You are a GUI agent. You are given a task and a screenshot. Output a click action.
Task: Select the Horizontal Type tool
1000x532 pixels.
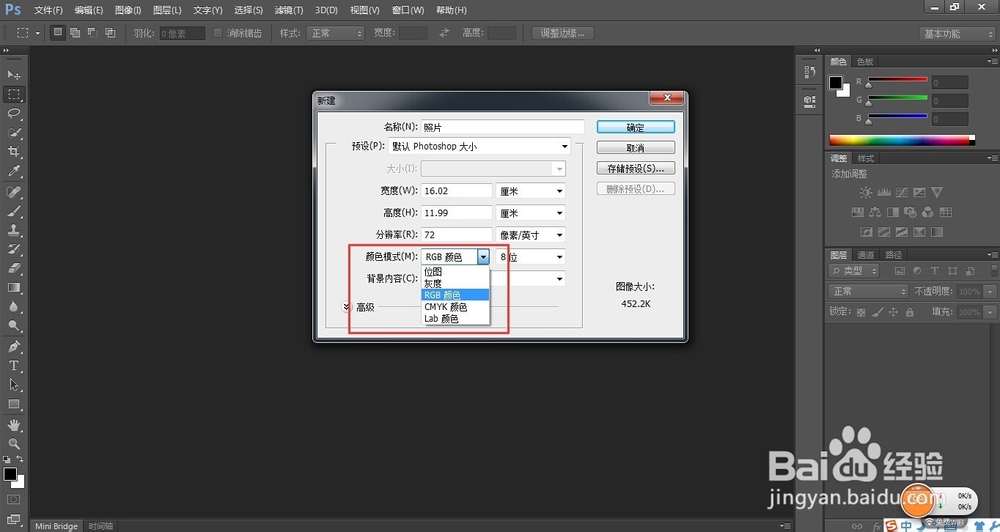13,366
